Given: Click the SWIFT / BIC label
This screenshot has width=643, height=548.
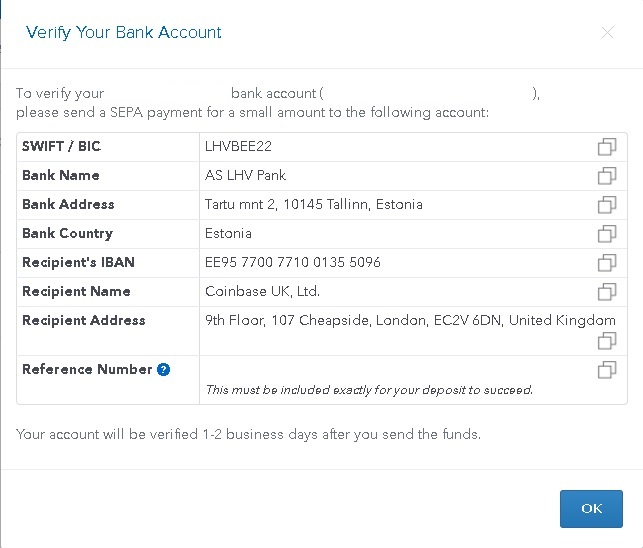Looking at the screenshot, I should (x=62, y=146).
